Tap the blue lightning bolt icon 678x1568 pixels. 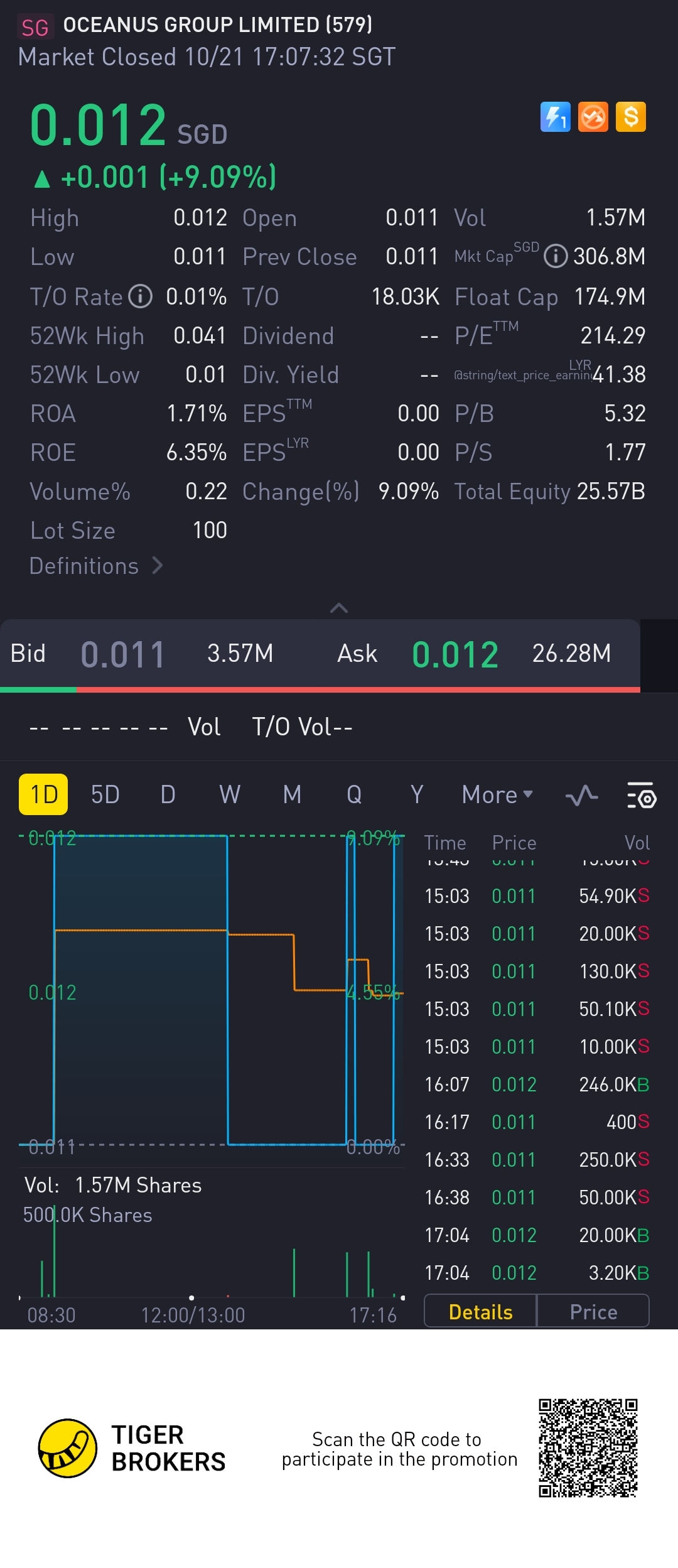556,117
